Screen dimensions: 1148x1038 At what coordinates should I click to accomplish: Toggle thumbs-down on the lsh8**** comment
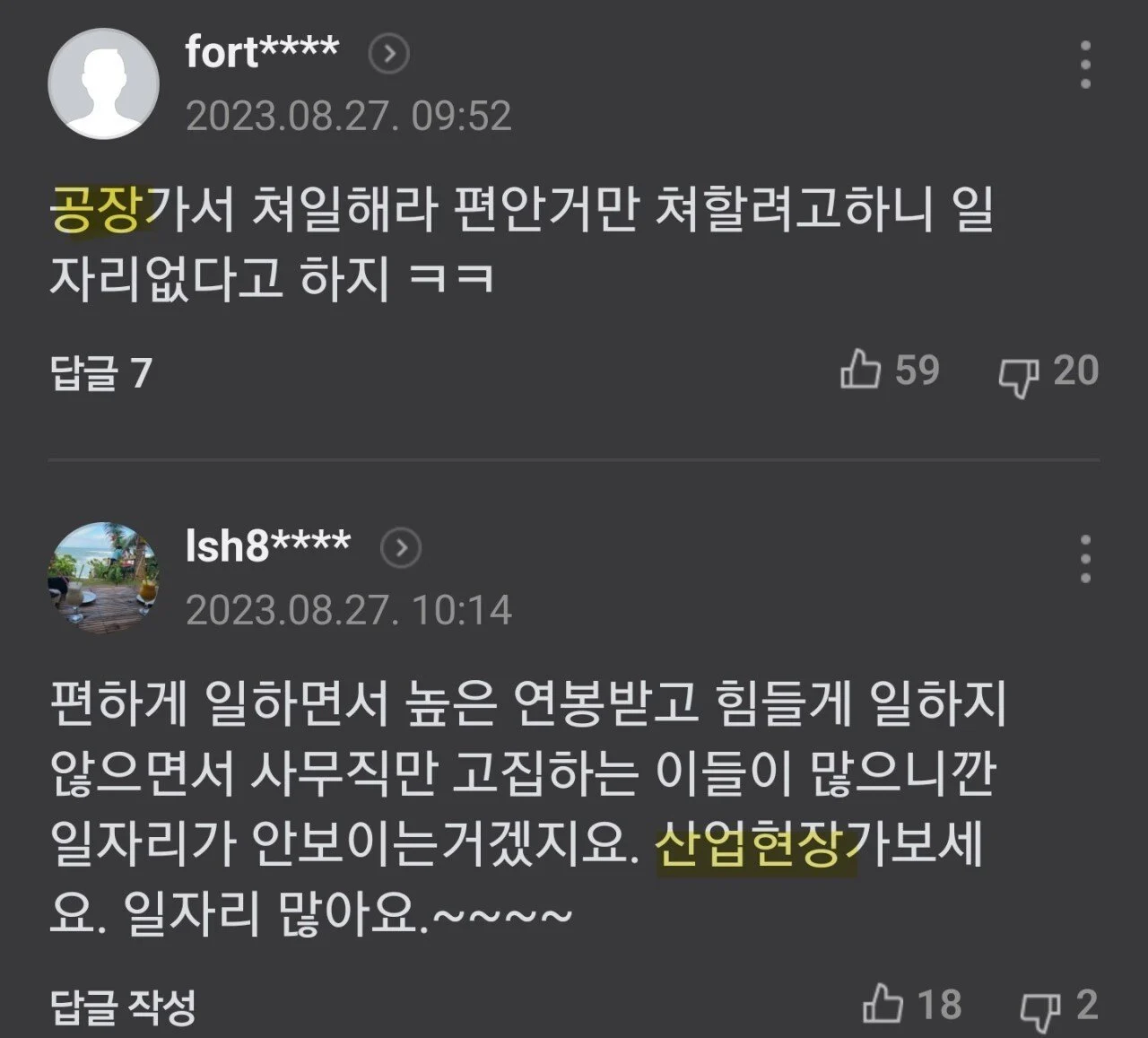(x=1040, y=1008)
